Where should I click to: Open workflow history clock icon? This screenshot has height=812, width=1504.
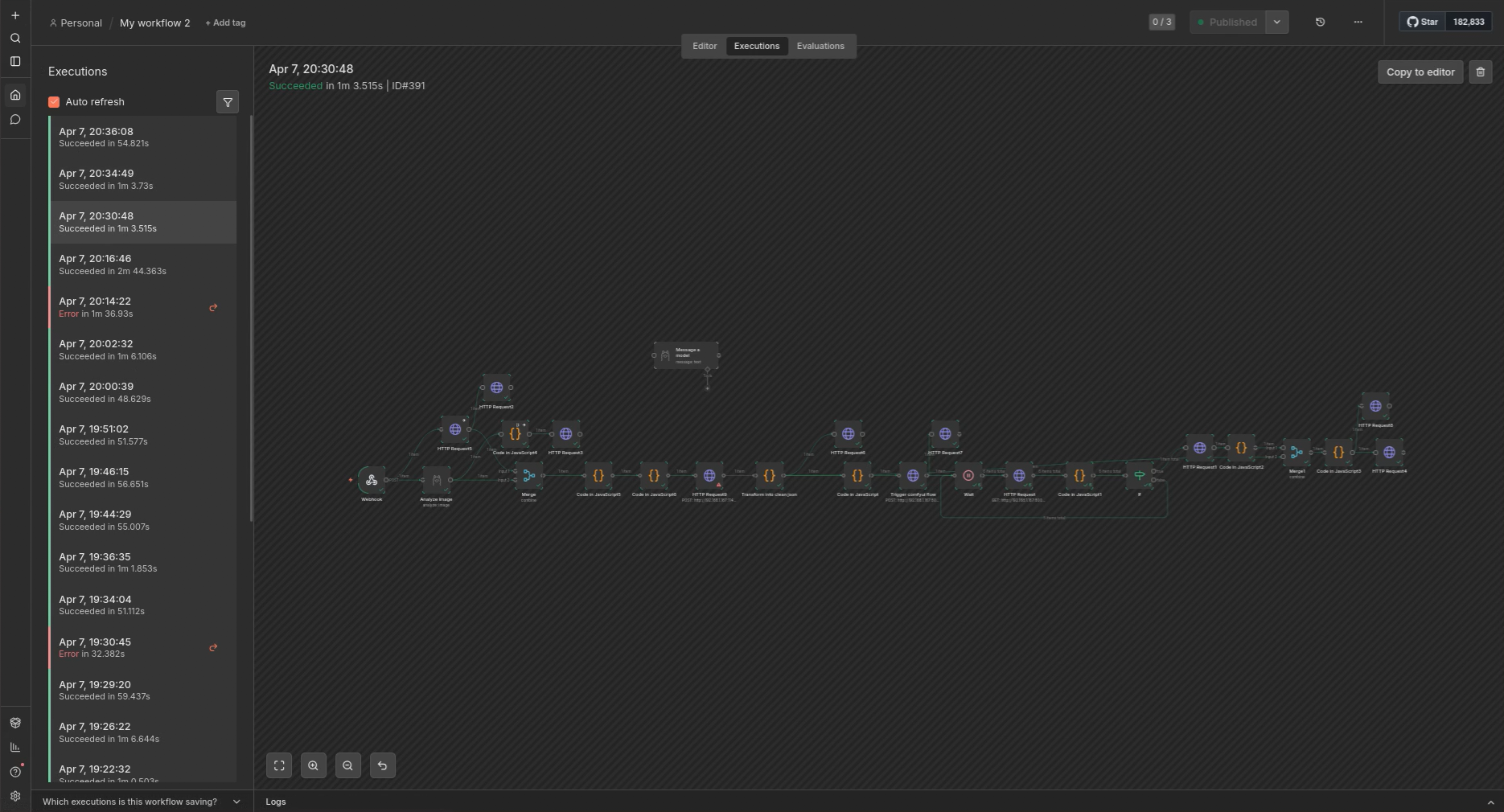click(x=1320, y=23)
